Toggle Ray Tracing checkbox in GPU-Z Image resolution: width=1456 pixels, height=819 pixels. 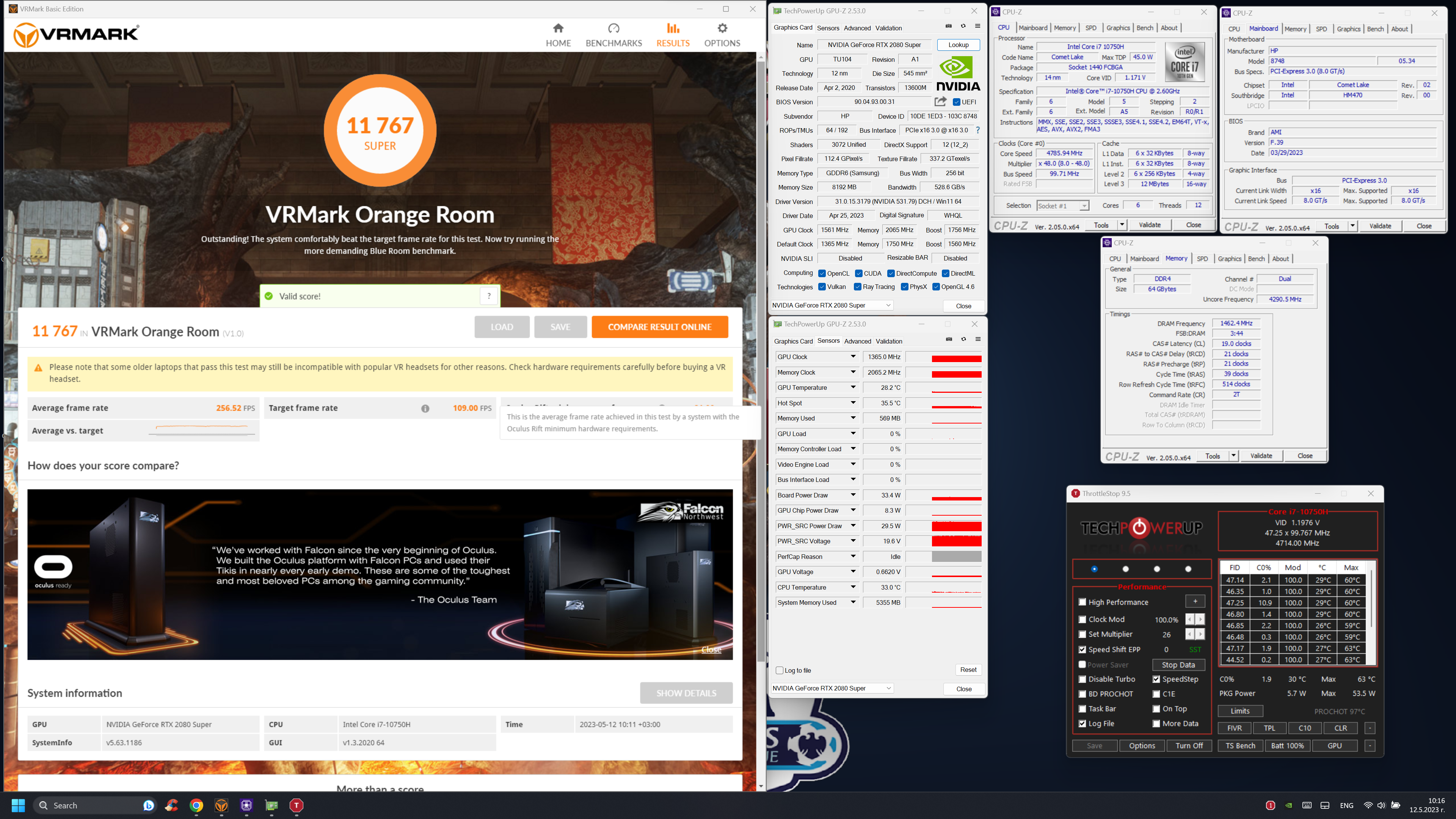(857, 287)
